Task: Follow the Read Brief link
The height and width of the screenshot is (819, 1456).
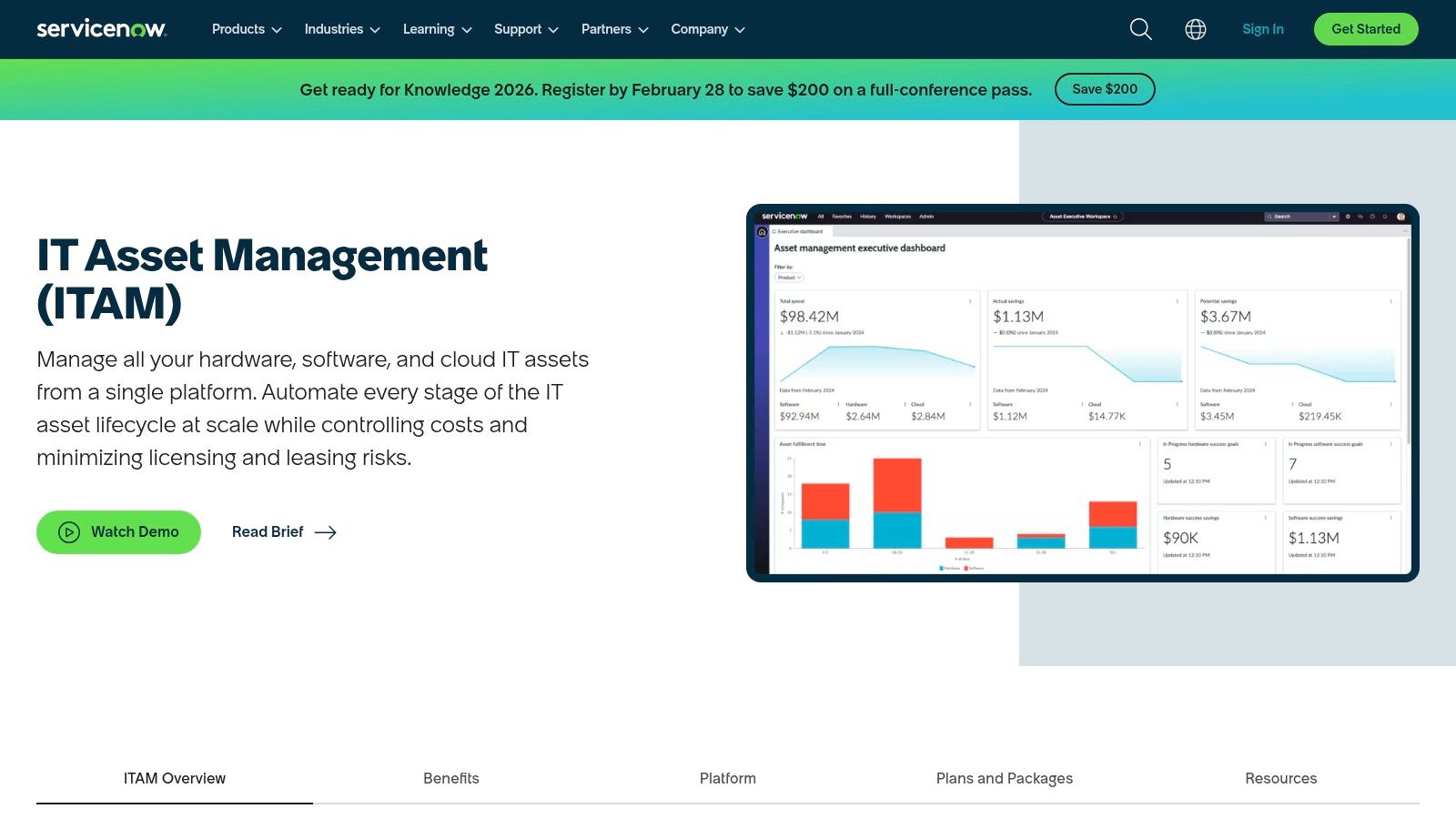Action: click(x=268, y=531)
